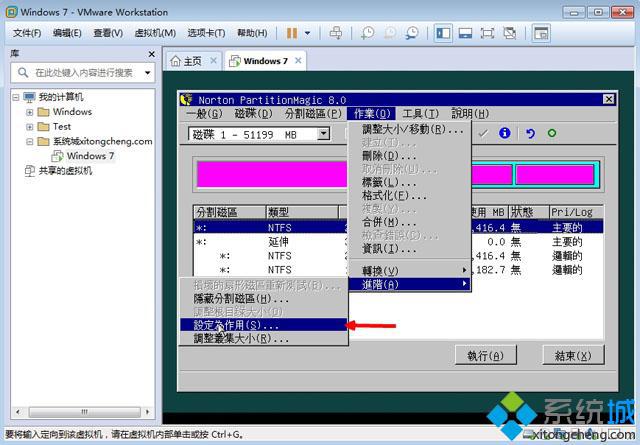Image resolution: width=640 pixels, height=445 pixels.
Task: Open the power options arrow beside pause
Action: (x=307, y=33)
